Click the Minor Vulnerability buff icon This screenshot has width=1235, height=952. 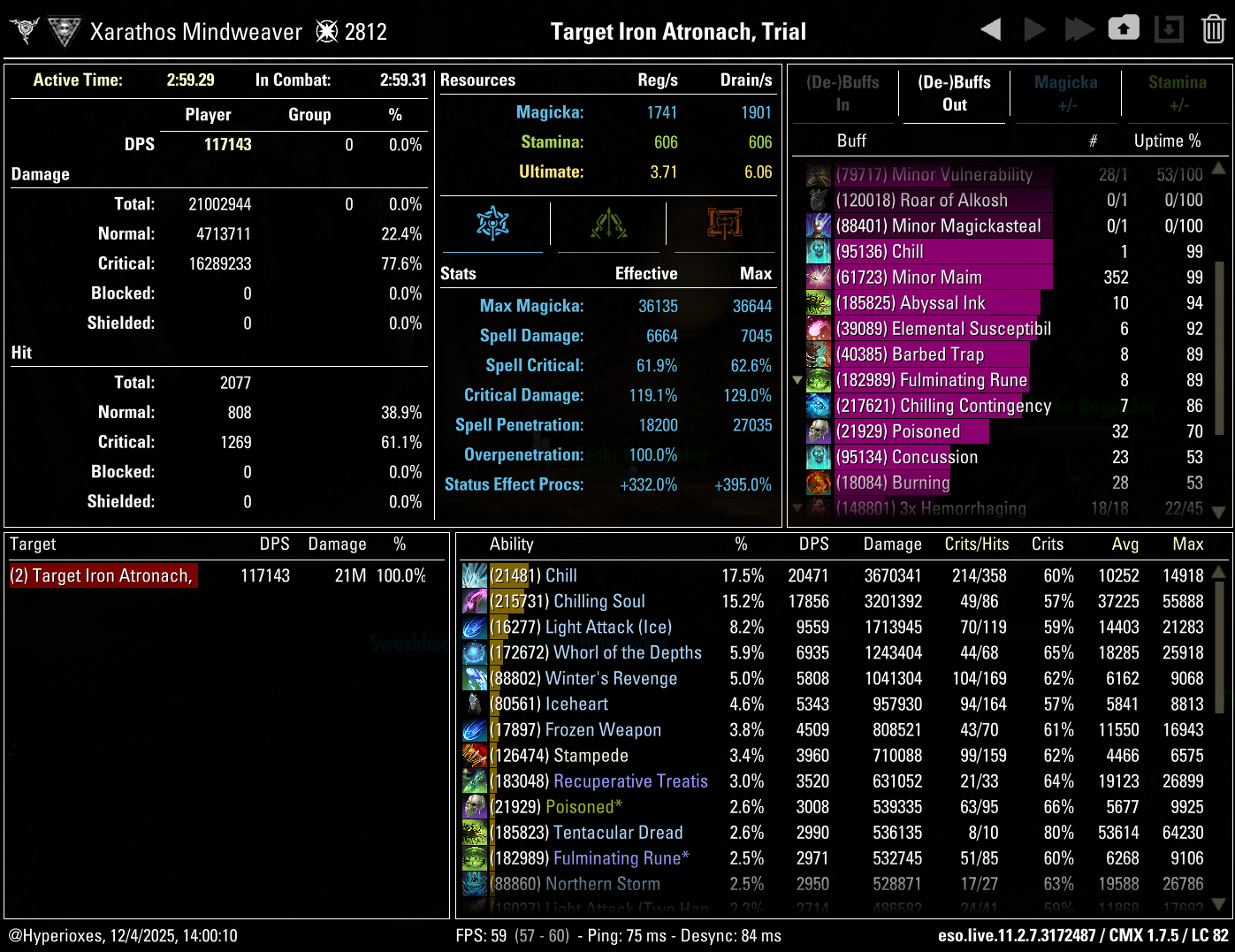[x=818, y=175]
